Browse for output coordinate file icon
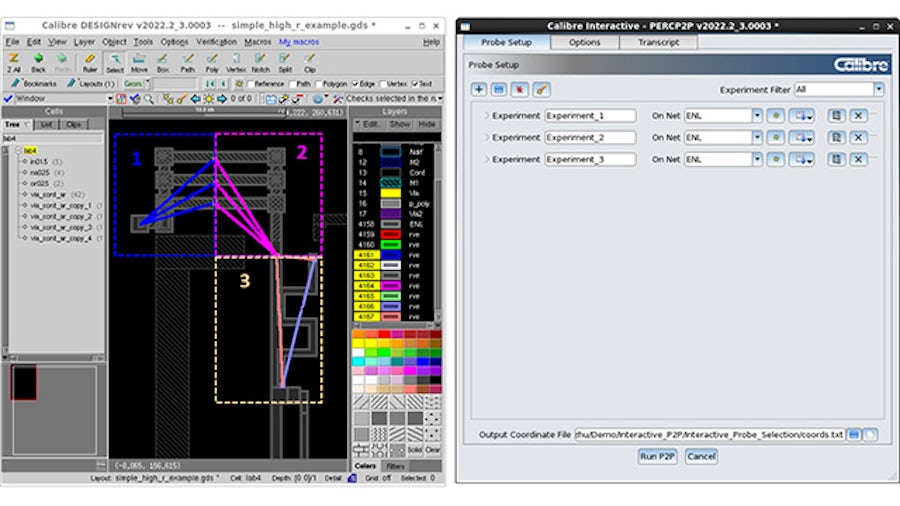The width and height of the screenshot is (900, 506). (x=854, y=435)
